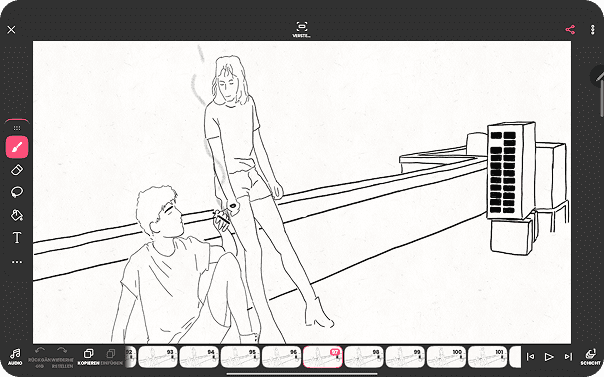
Task: Select the Brush tool
Action: pyautogui.click(x=17, y=147)
